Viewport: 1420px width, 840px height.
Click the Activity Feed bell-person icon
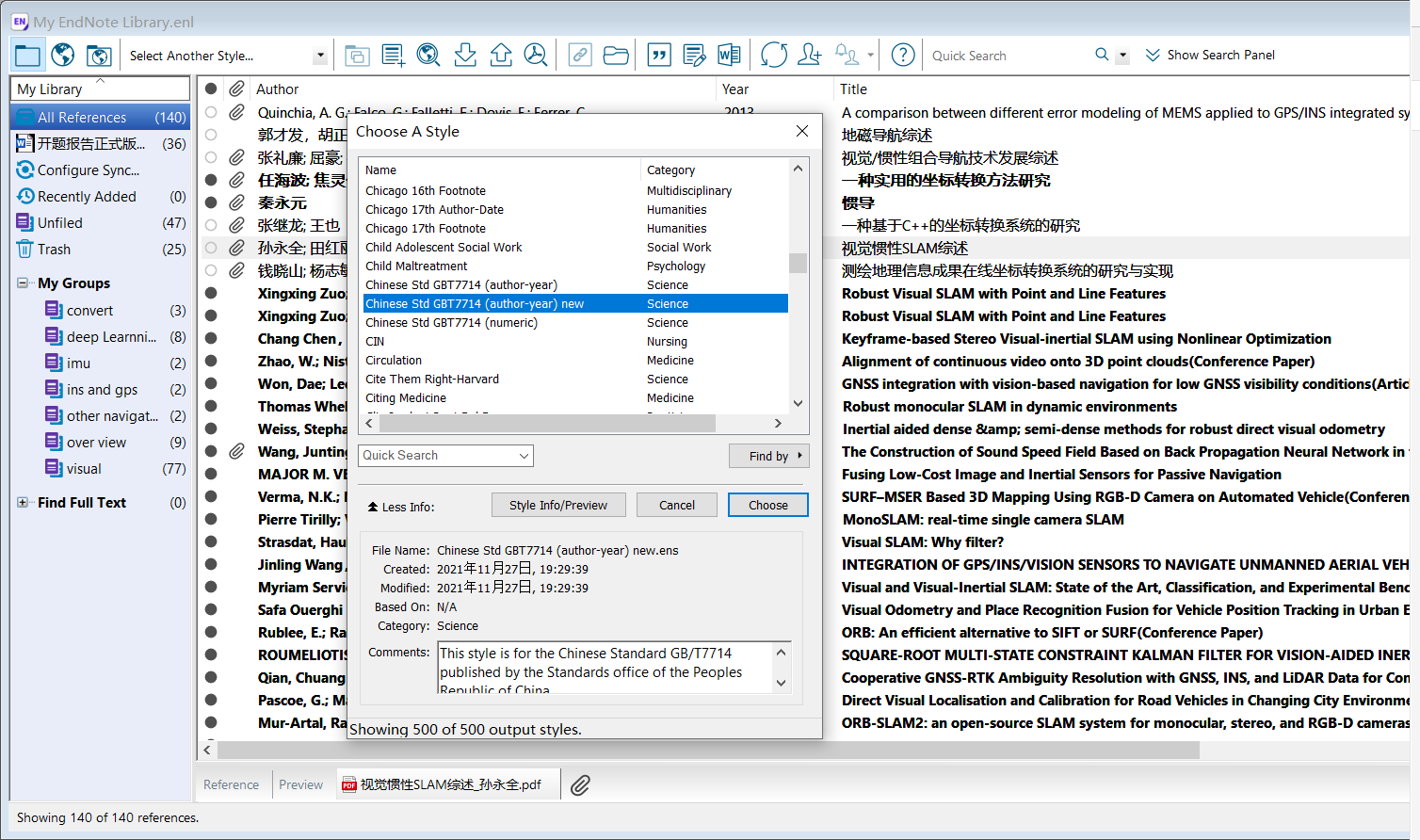point(847,56)
